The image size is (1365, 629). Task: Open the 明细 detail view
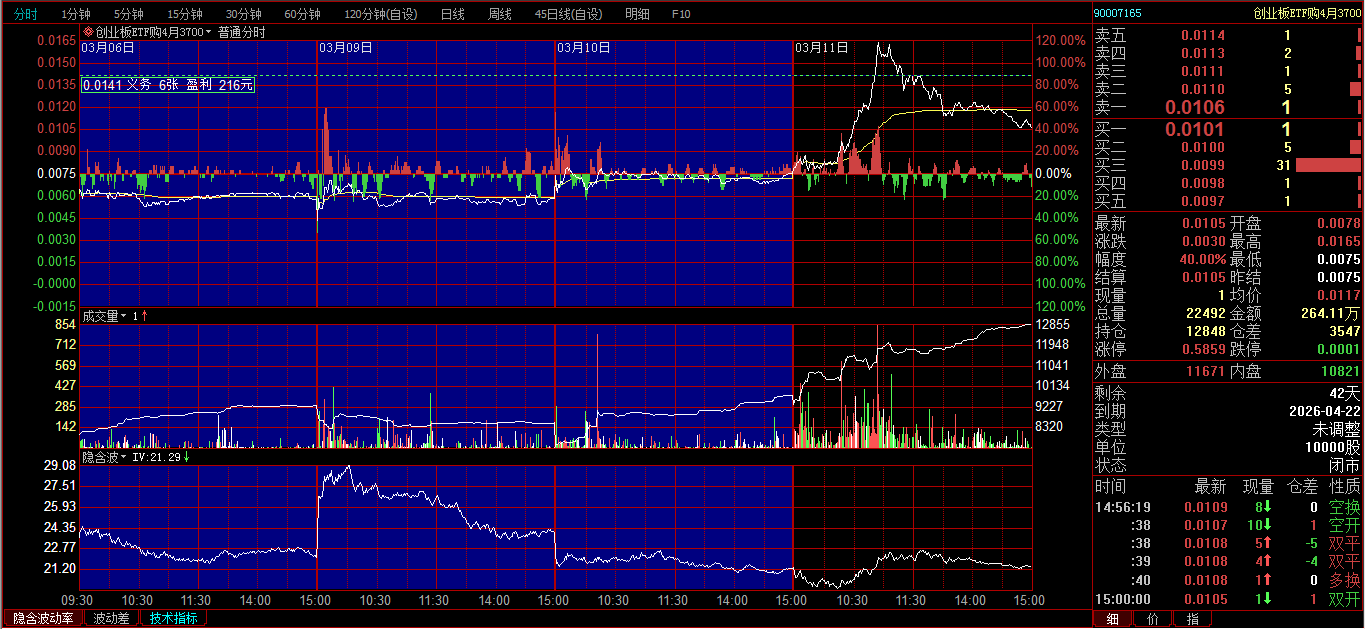coord(637,14)
